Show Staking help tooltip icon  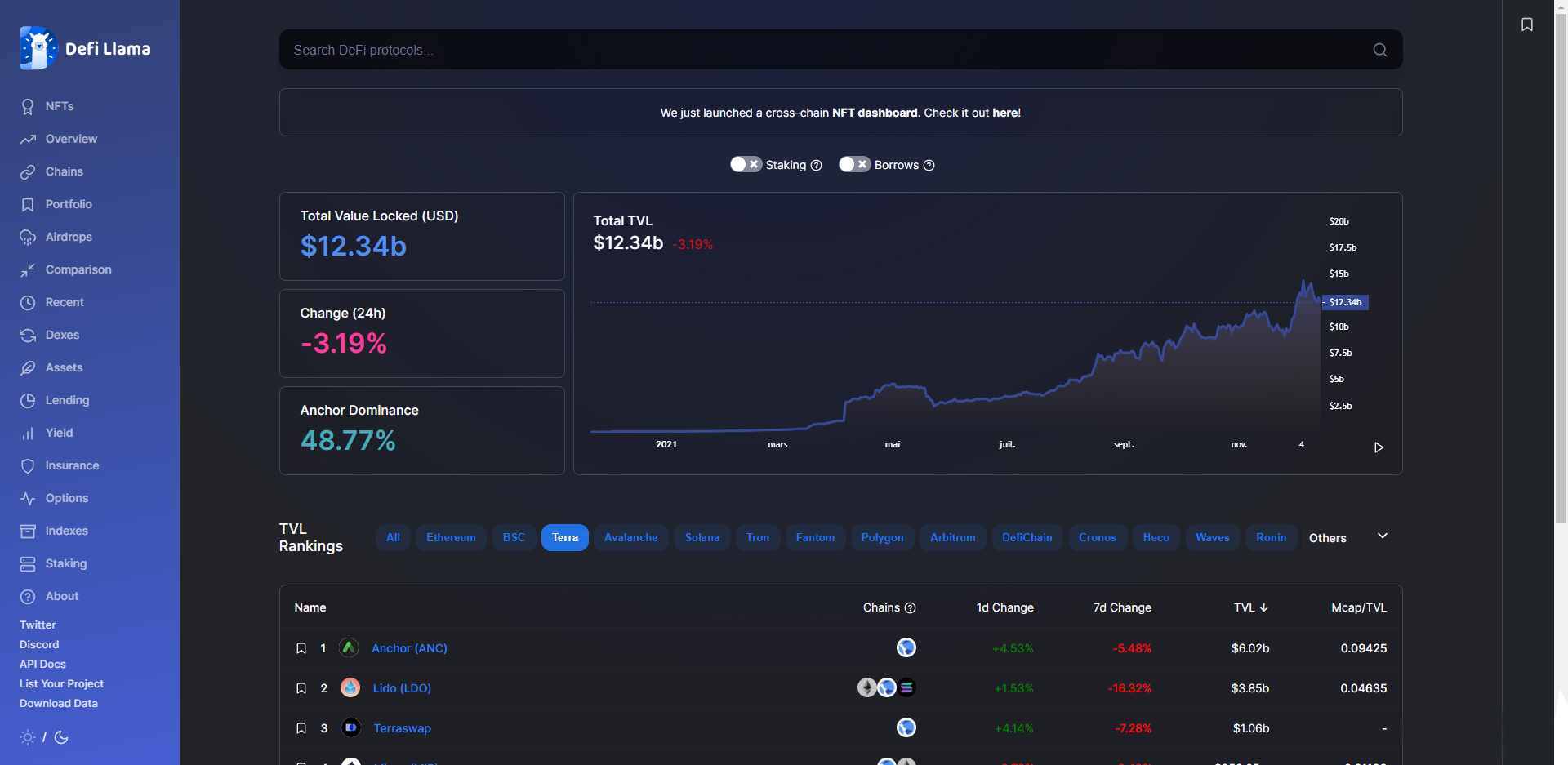pos(816,165)
